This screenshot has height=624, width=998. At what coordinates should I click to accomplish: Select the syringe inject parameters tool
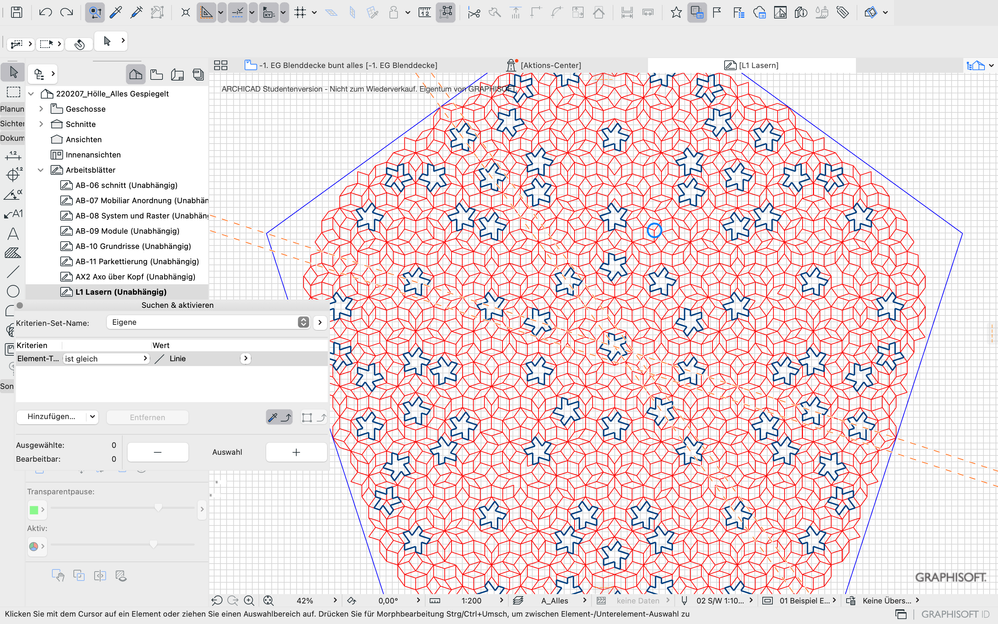[137, 12]
